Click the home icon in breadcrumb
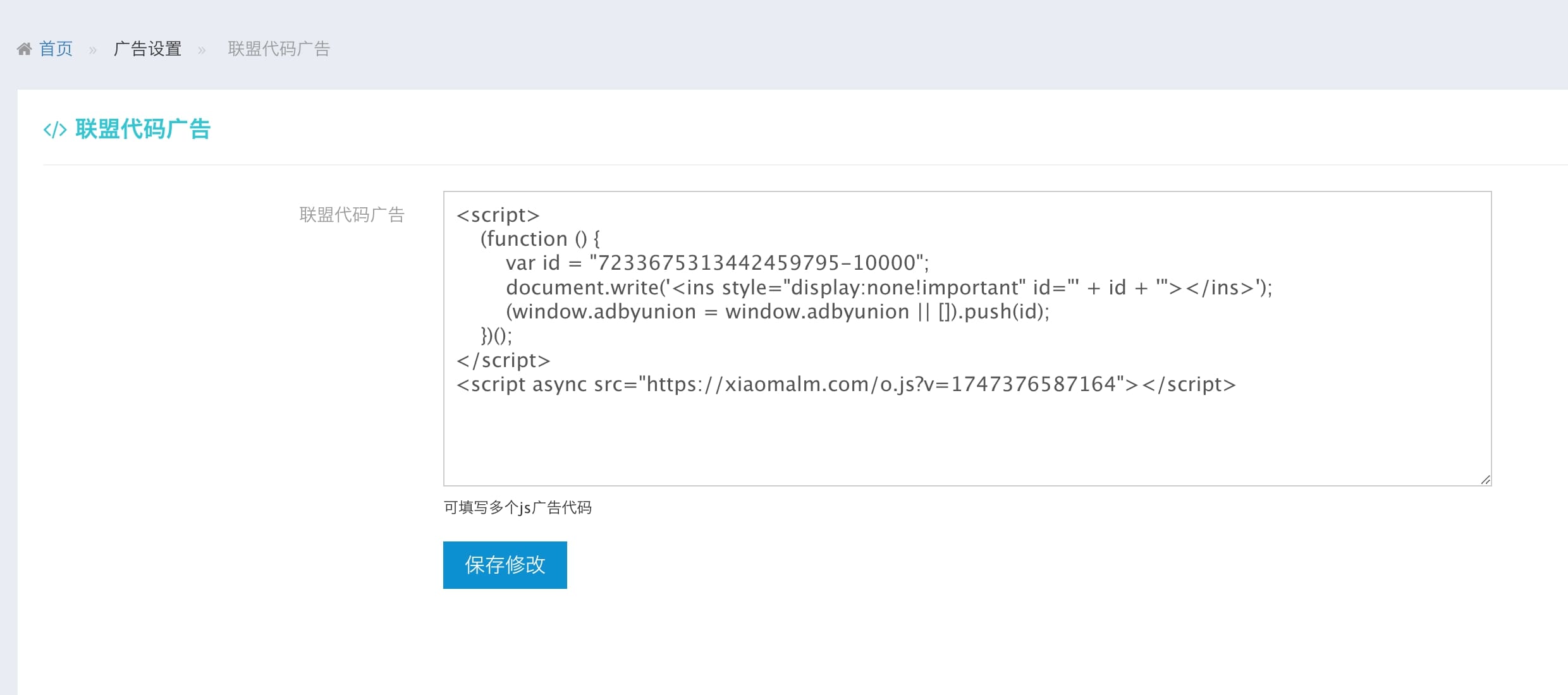 pos(24,49)
